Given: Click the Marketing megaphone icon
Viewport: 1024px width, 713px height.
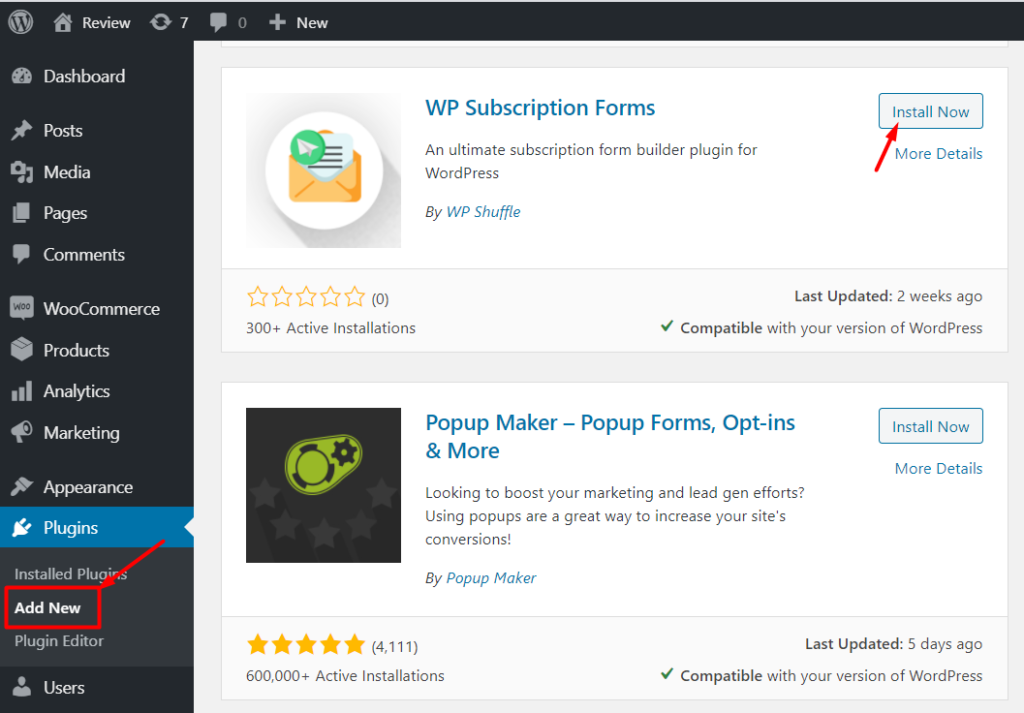Looking at the screenshot, I should point(22,432).
